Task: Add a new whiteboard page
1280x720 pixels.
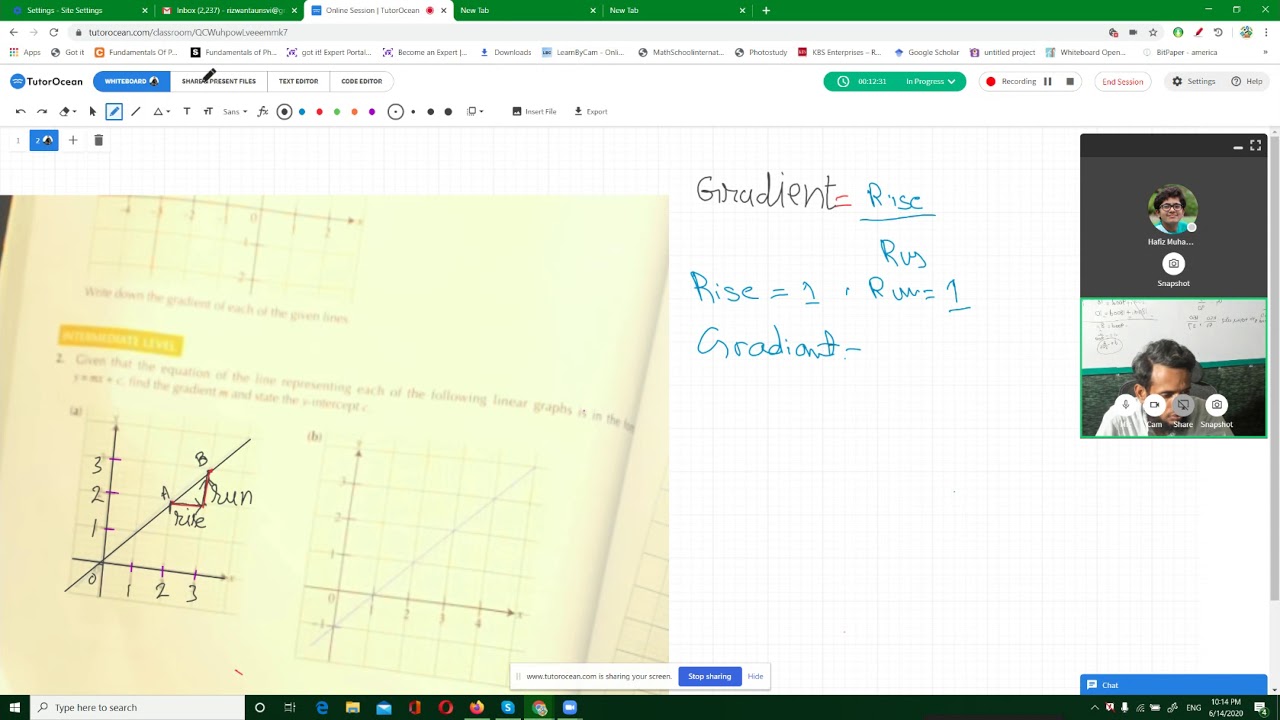Action: pos(73,140)
